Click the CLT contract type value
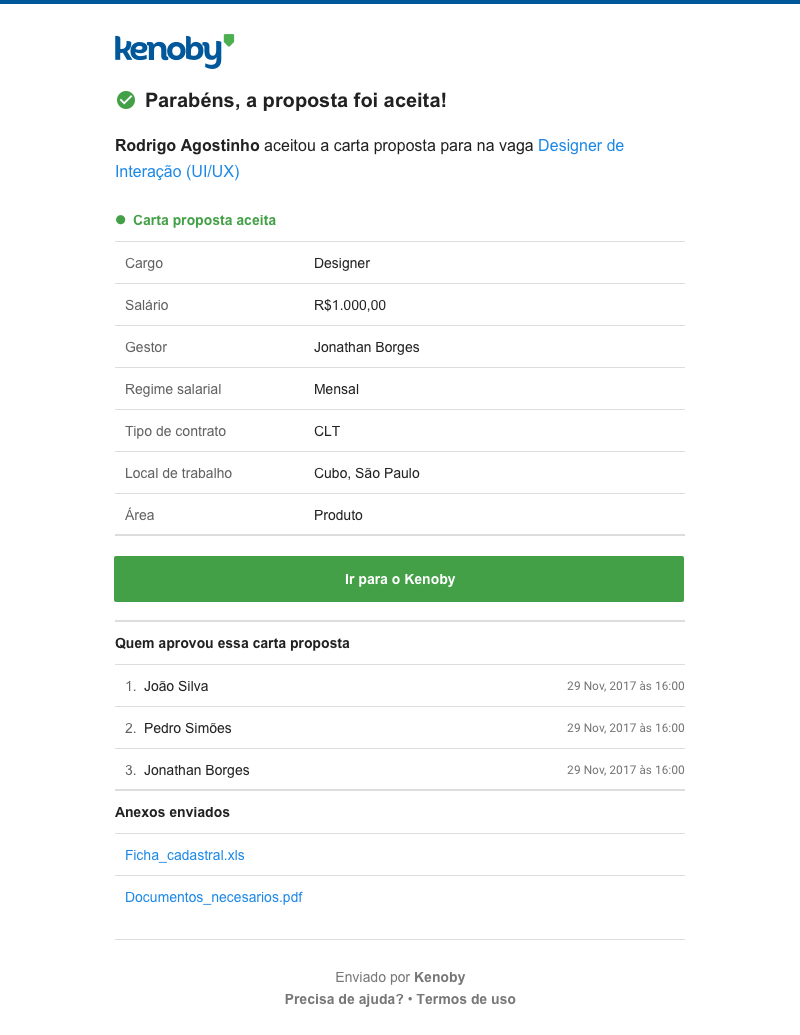800x1035 pixels. point(327,431)
